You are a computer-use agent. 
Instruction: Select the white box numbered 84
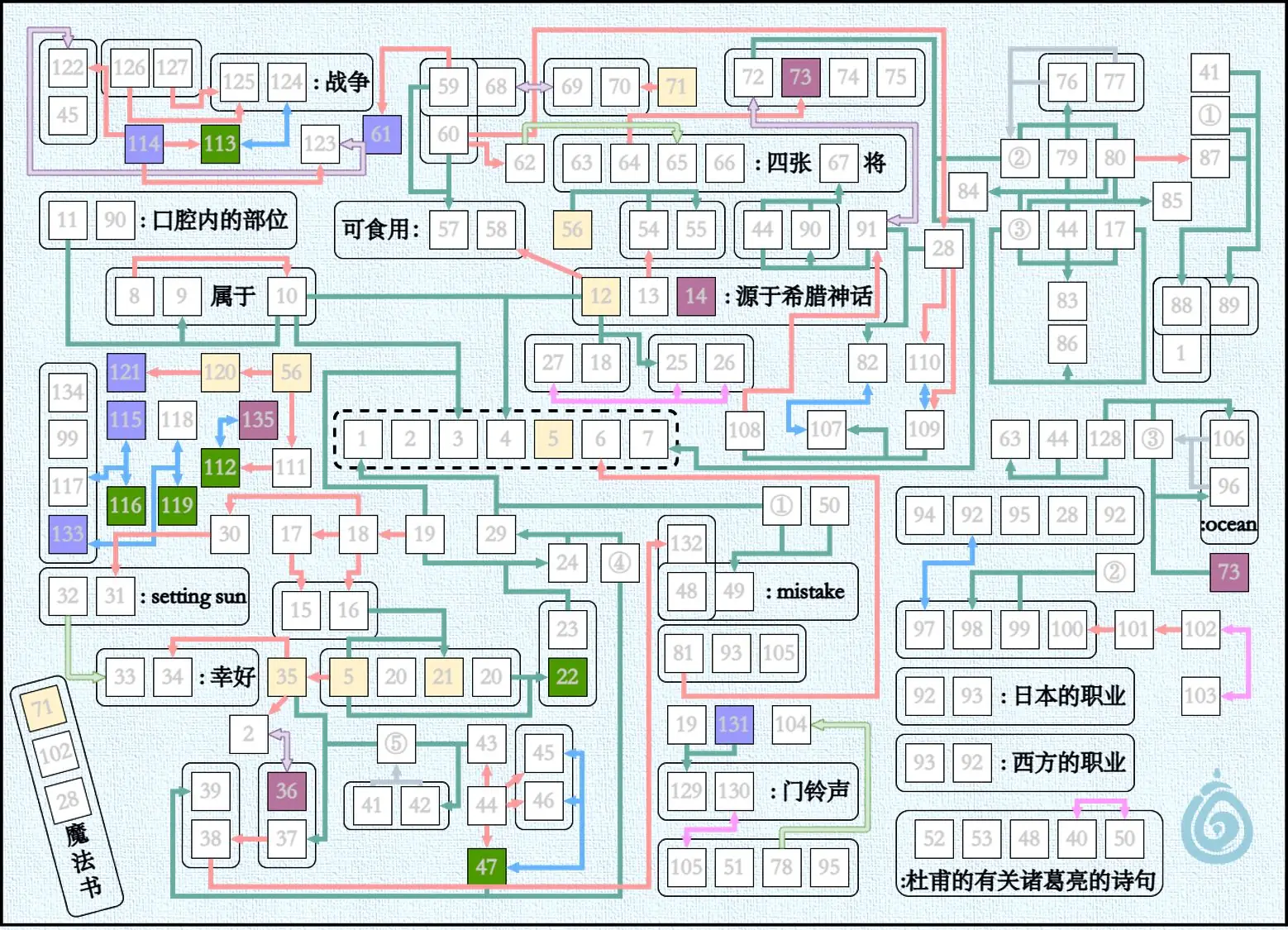point(968,192)
